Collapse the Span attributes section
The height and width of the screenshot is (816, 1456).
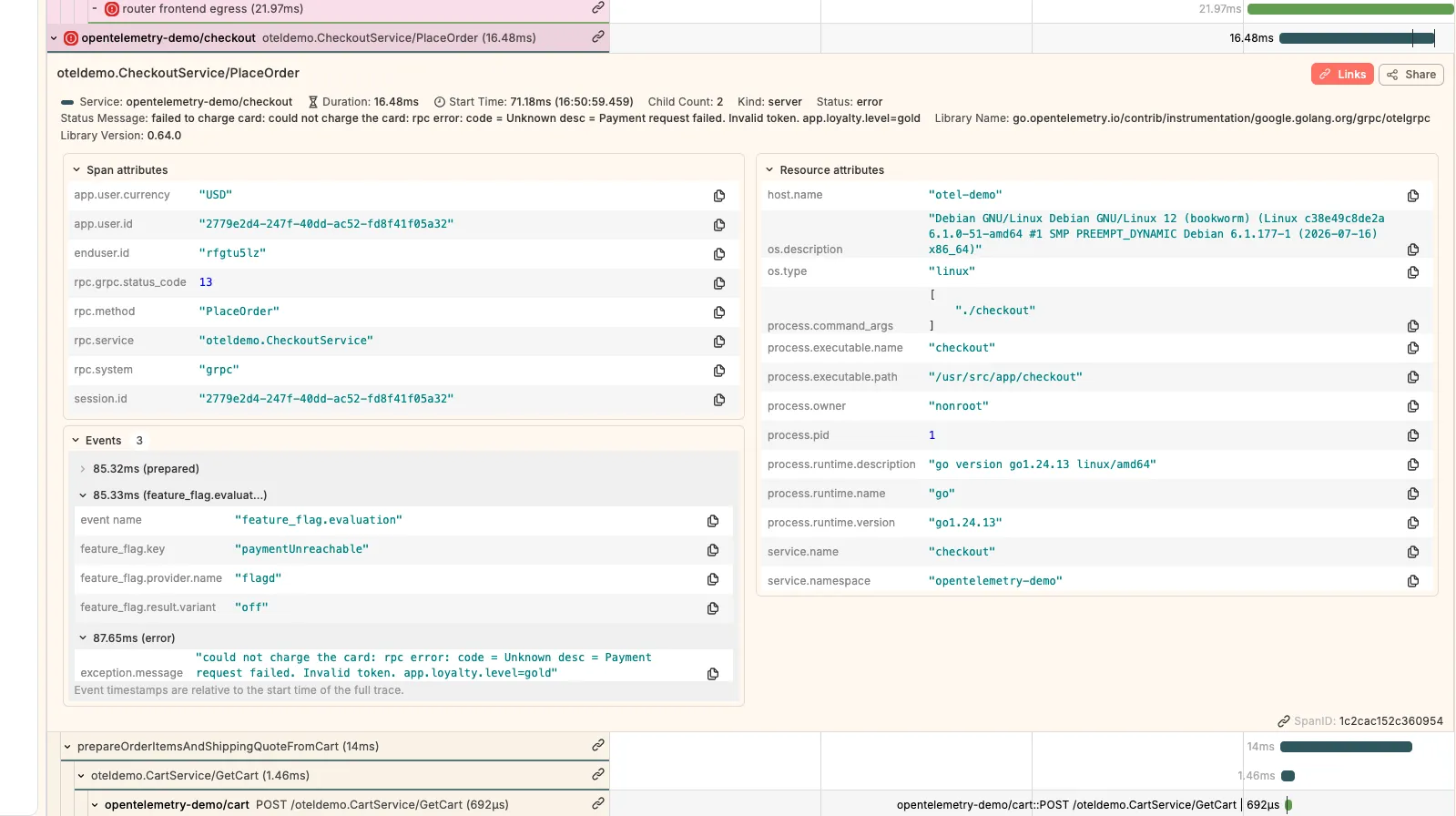coord(76,170)
